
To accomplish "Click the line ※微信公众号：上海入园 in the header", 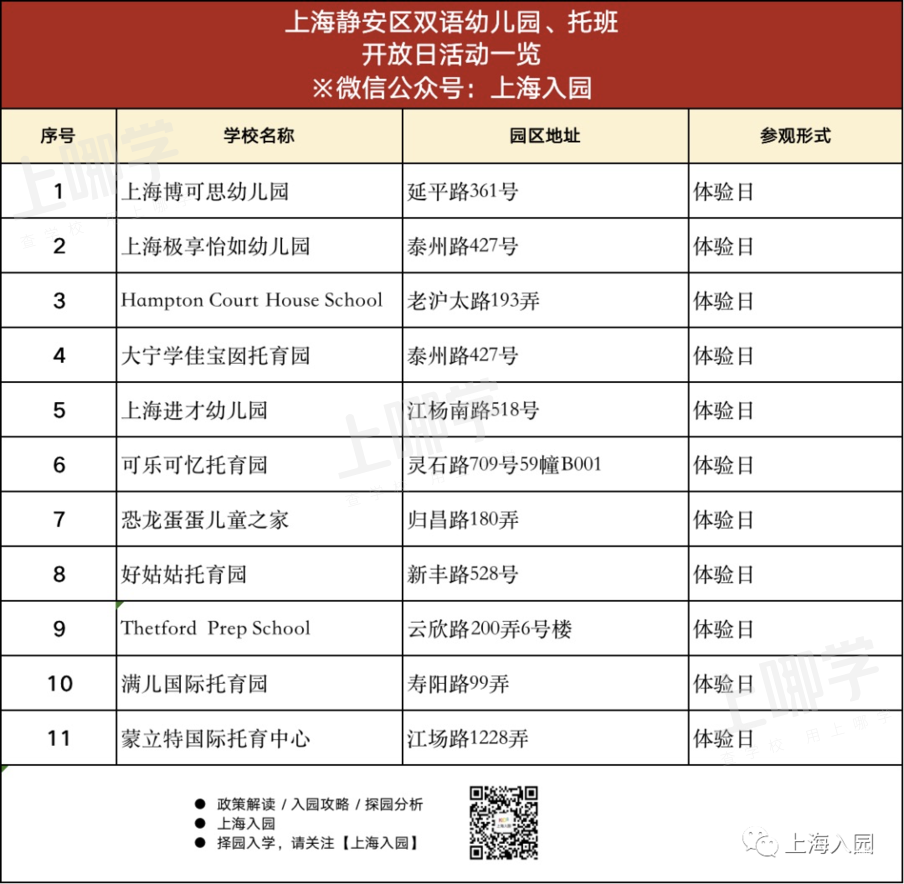I will click(x=451, y=88).
